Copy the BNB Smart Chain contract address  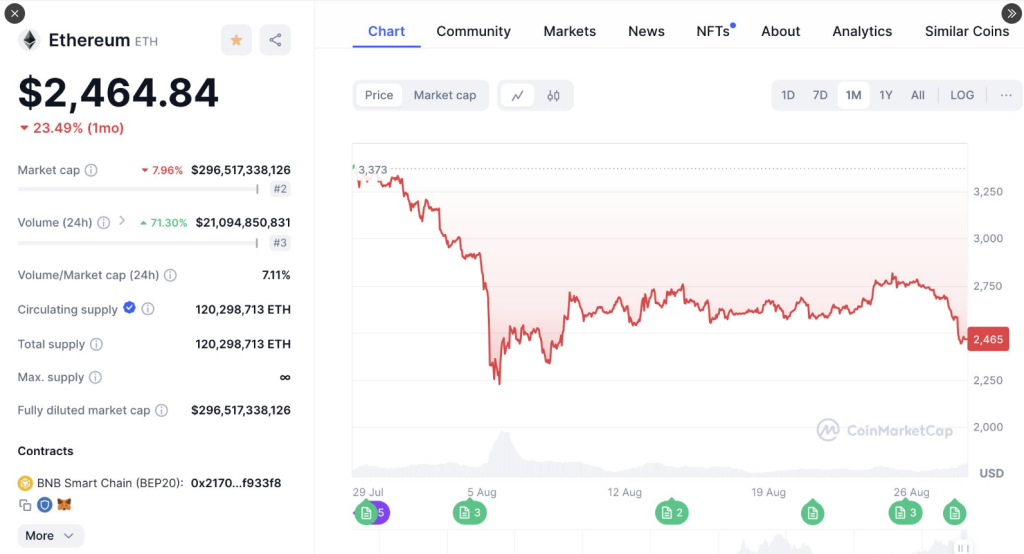click(25, 505)
